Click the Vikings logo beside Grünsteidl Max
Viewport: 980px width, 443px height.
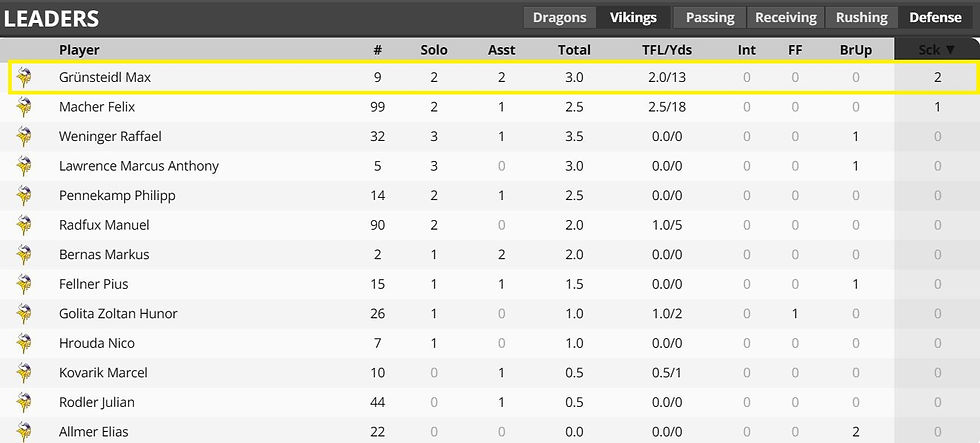(x=24, y=78)
